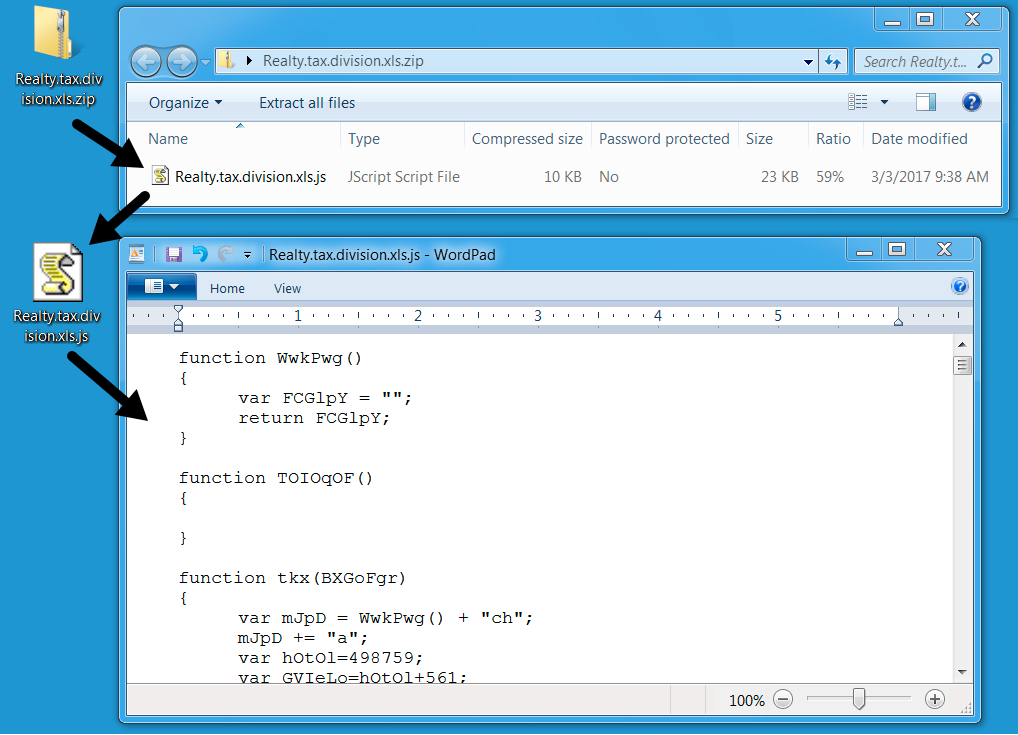Click WordPad application icon in title bar
Screen dimensions: 1018x735
137,254
